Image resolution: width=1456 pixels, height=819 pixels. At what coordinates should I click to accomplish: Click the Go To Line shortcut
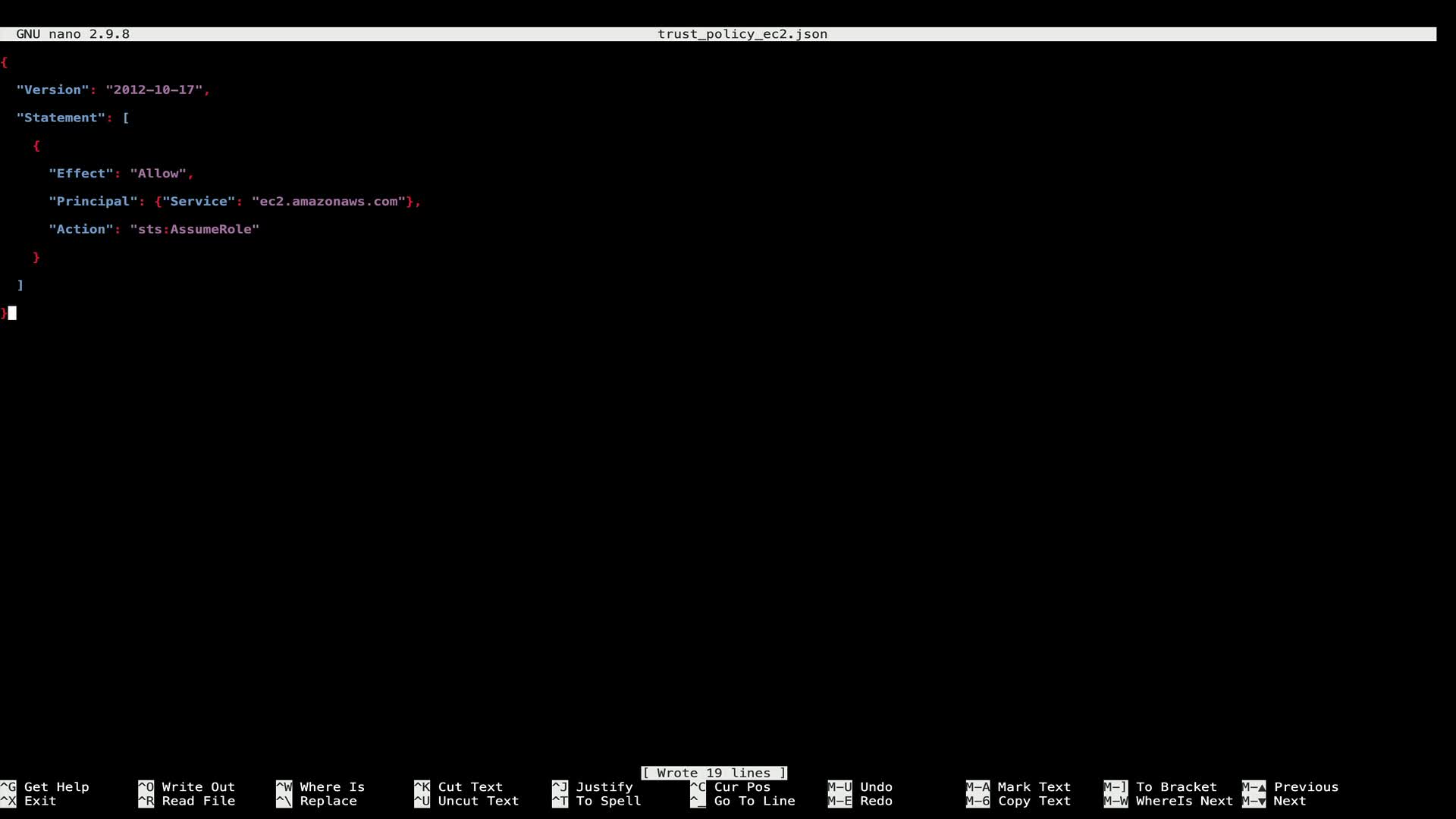click(x=743, y=801)
